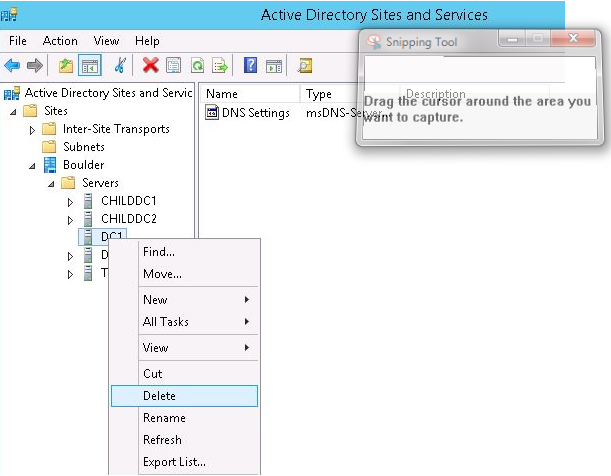
Task: Click the Forward arrow toolbar icon
Action: pyautogui.click(x=35, y=65)
